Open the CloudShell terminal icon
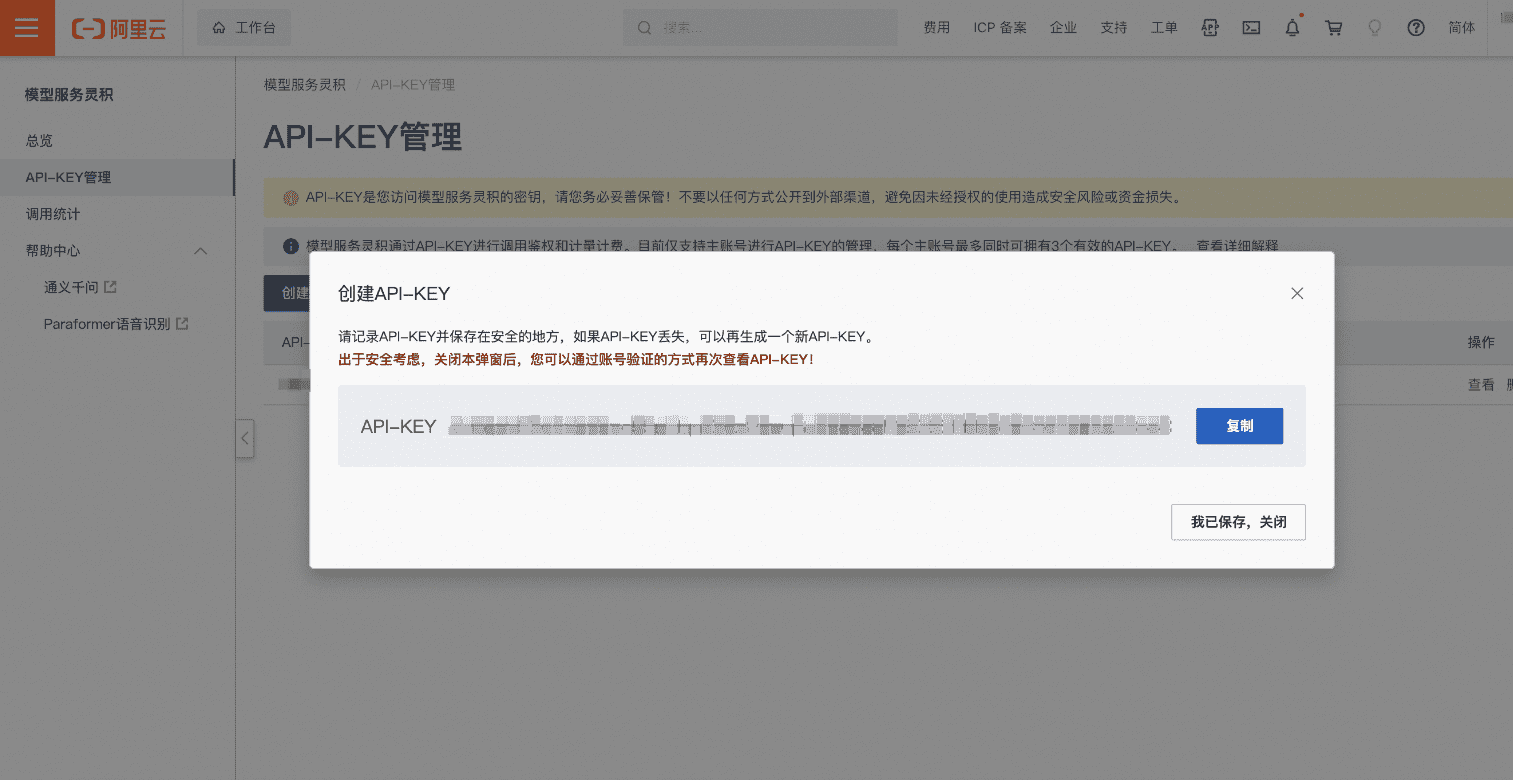The height and width of the screenshot is (780, 1513). [x=1251, y=27]
